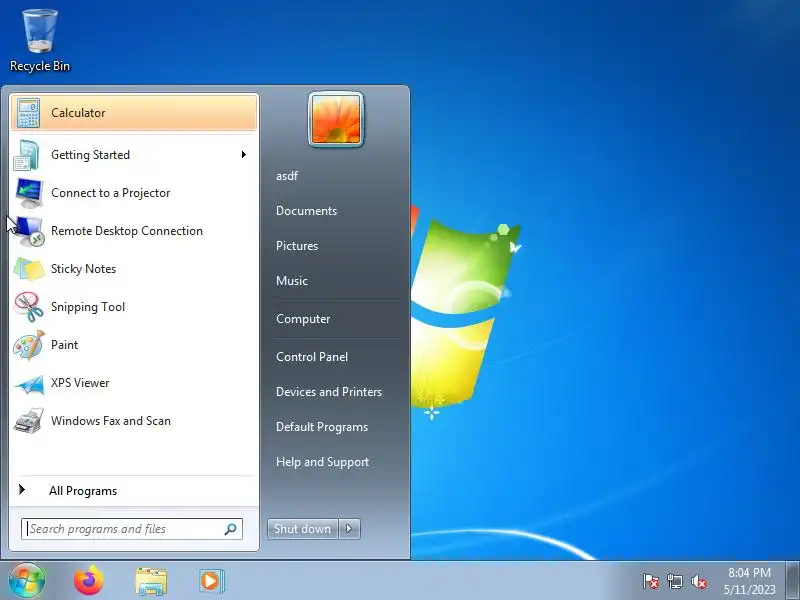Expand All Programs arrow

coord(22,490)
